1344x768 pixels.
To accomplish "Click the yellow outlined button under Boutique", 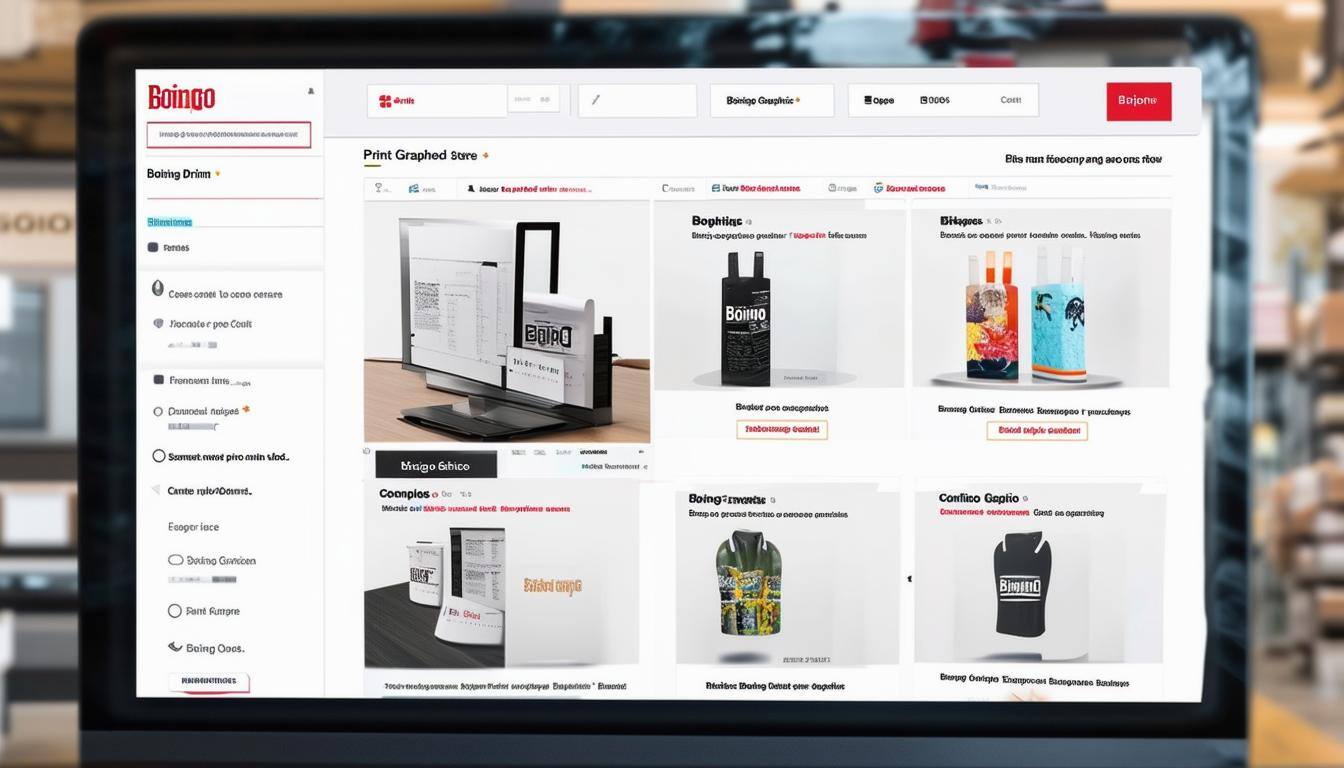I will (x=782, y=429).
